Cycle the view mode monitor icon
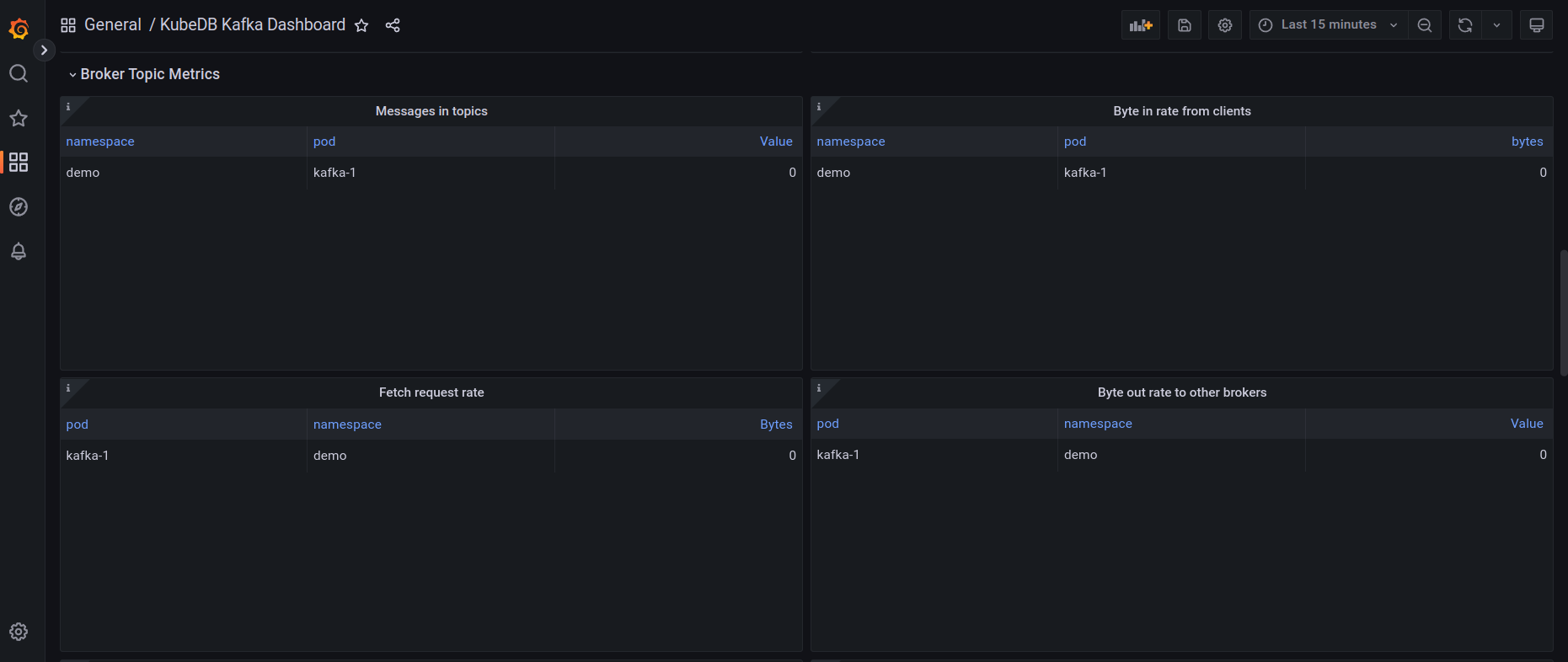 pyautogui.click(x=1537, y=25)
